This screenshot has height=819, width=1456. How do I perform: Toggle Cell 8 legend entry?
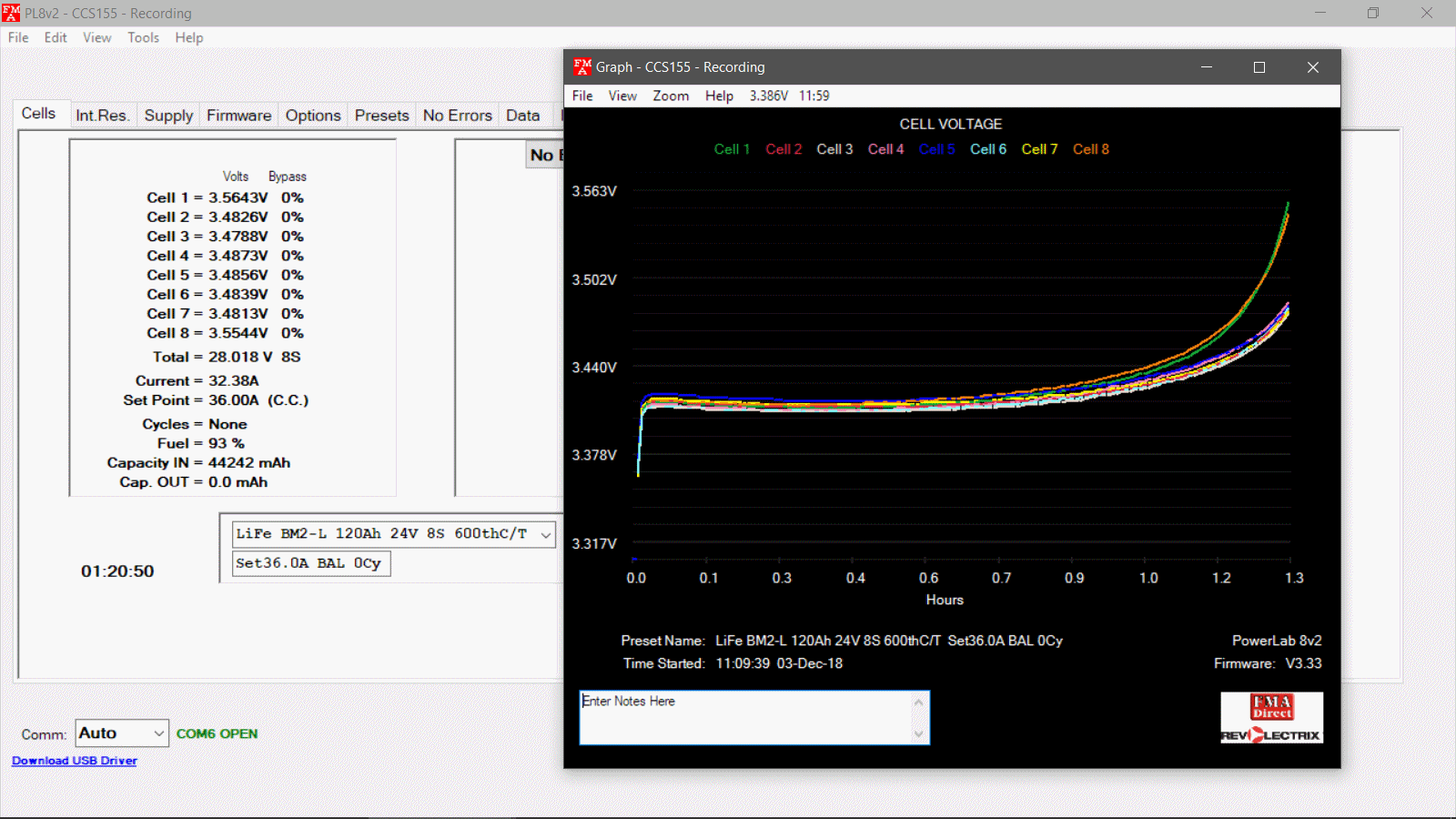(x=1090, y=149)
